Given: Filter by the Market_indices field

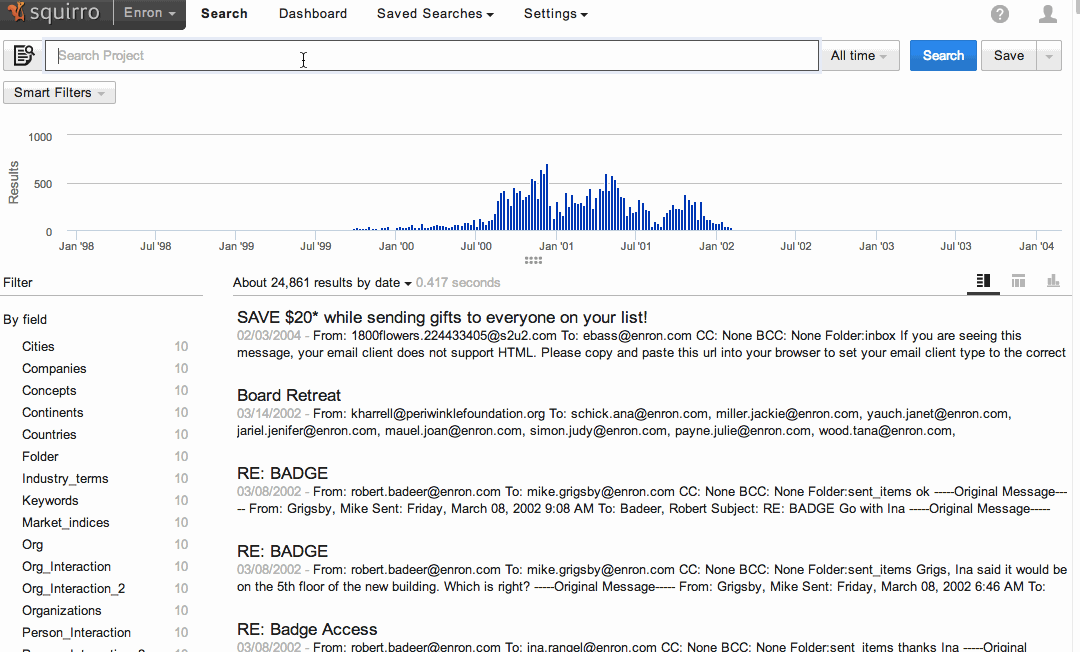Looking at the screenshot, I should 65,523.
